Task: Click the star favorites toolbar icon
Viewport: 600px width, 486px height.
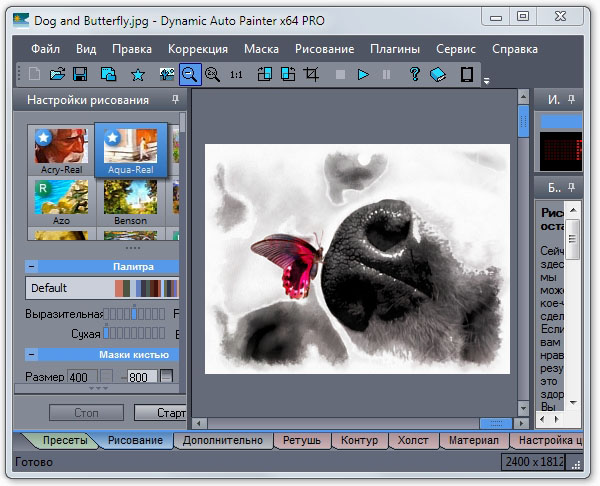Action: tap(138, 74)
